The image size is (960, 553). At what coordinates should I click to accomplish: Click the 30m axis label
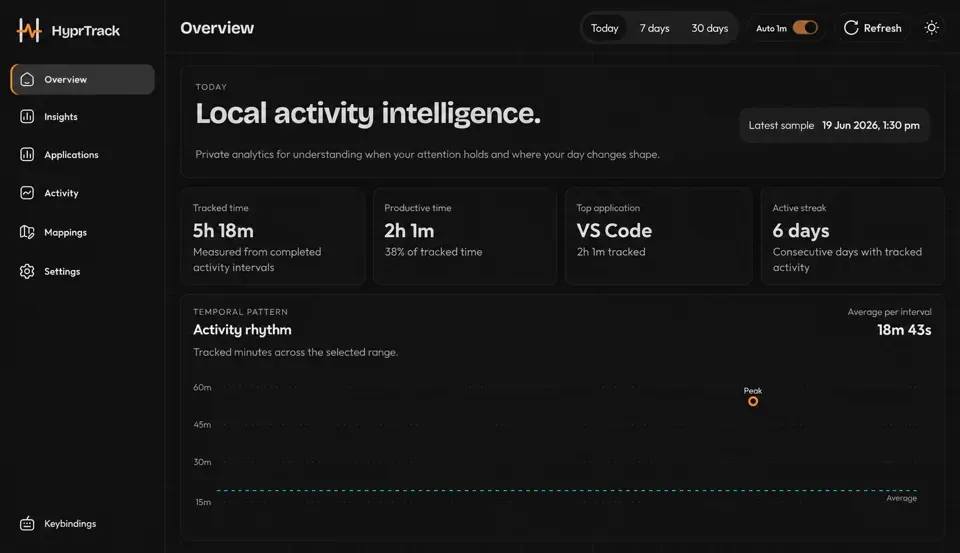(x=202, y=462)
